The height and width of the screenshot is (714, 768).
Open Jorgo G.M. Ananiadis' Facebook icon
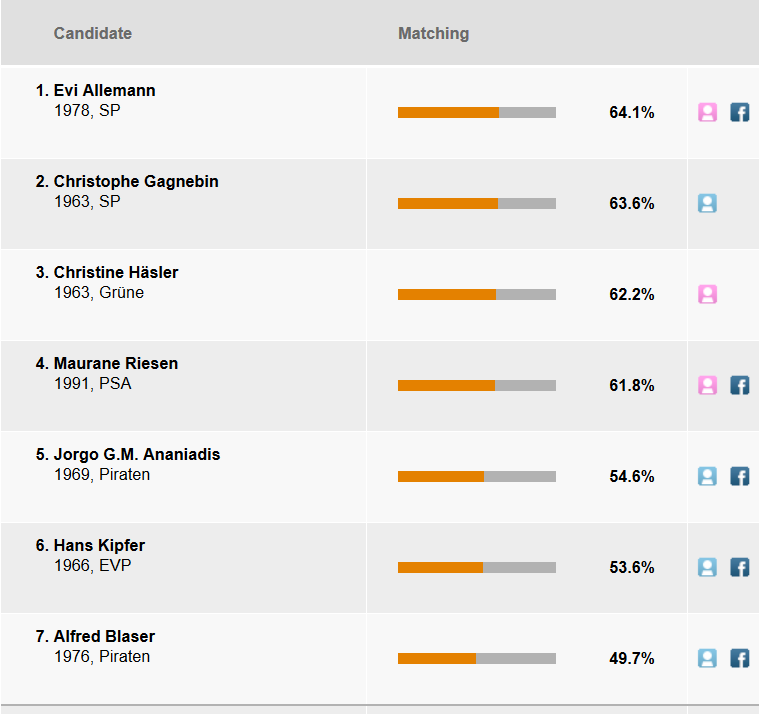click(739, 476)
